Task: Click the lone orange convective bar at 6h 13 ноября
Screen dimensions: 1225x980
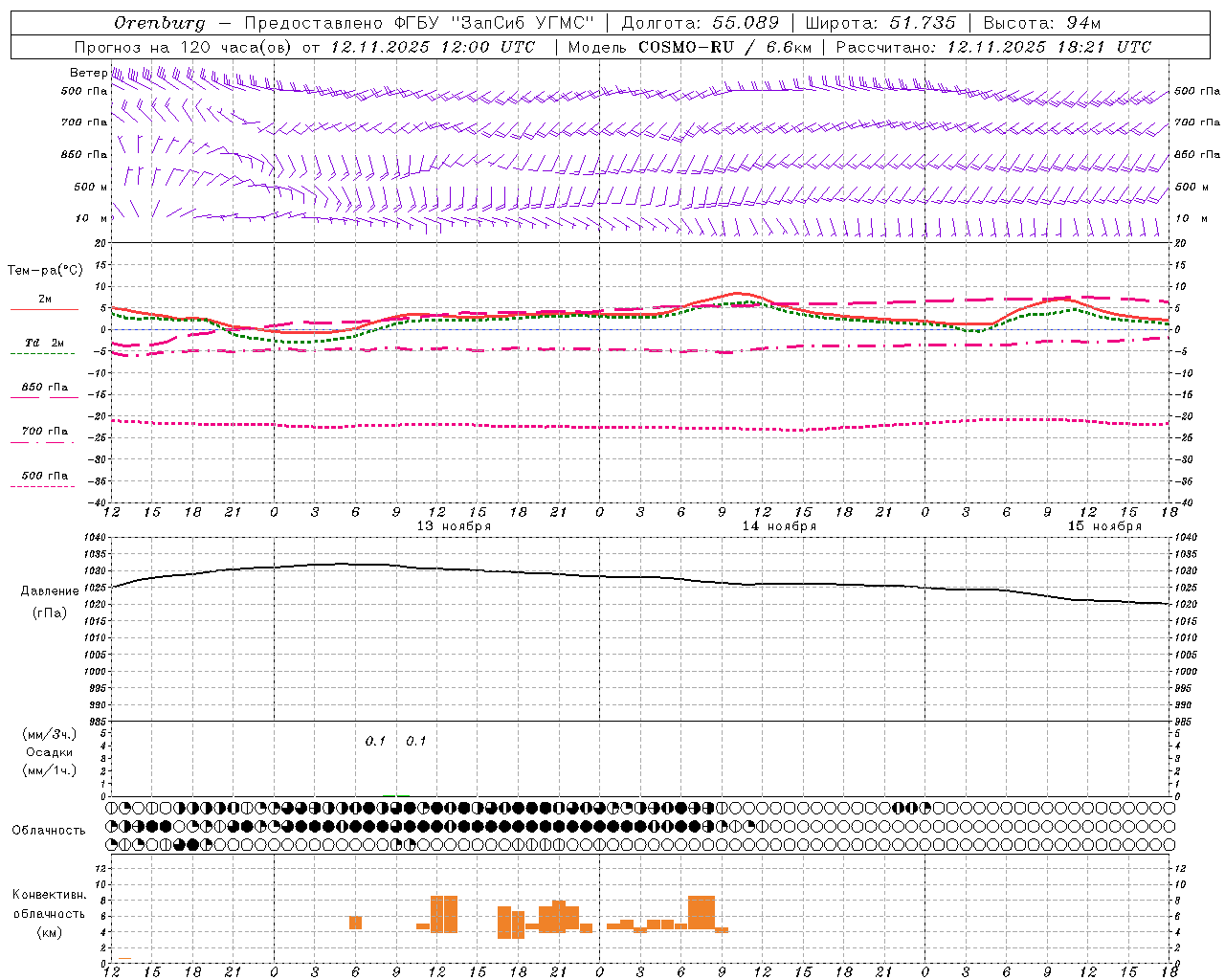Action: click(x=355, y=923)
